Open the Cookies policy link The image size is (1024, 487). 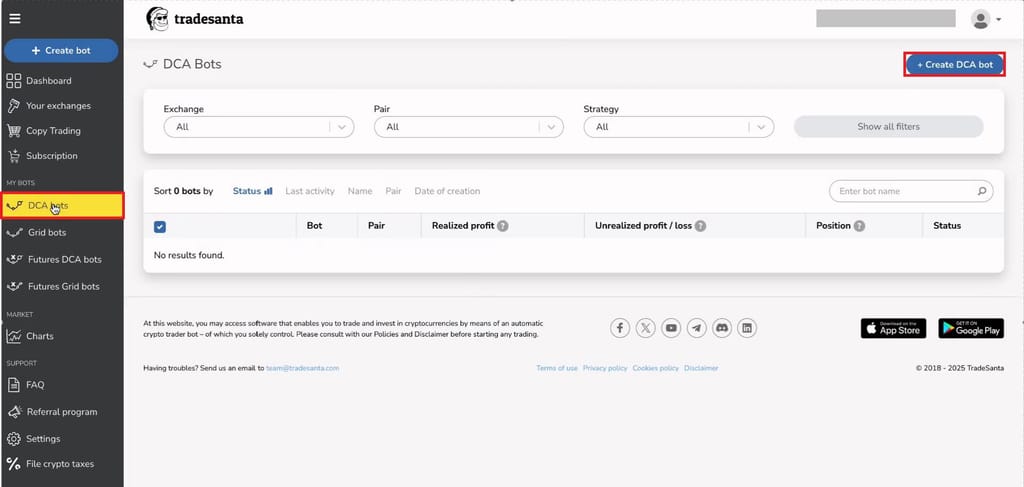(x=656, y=368)
